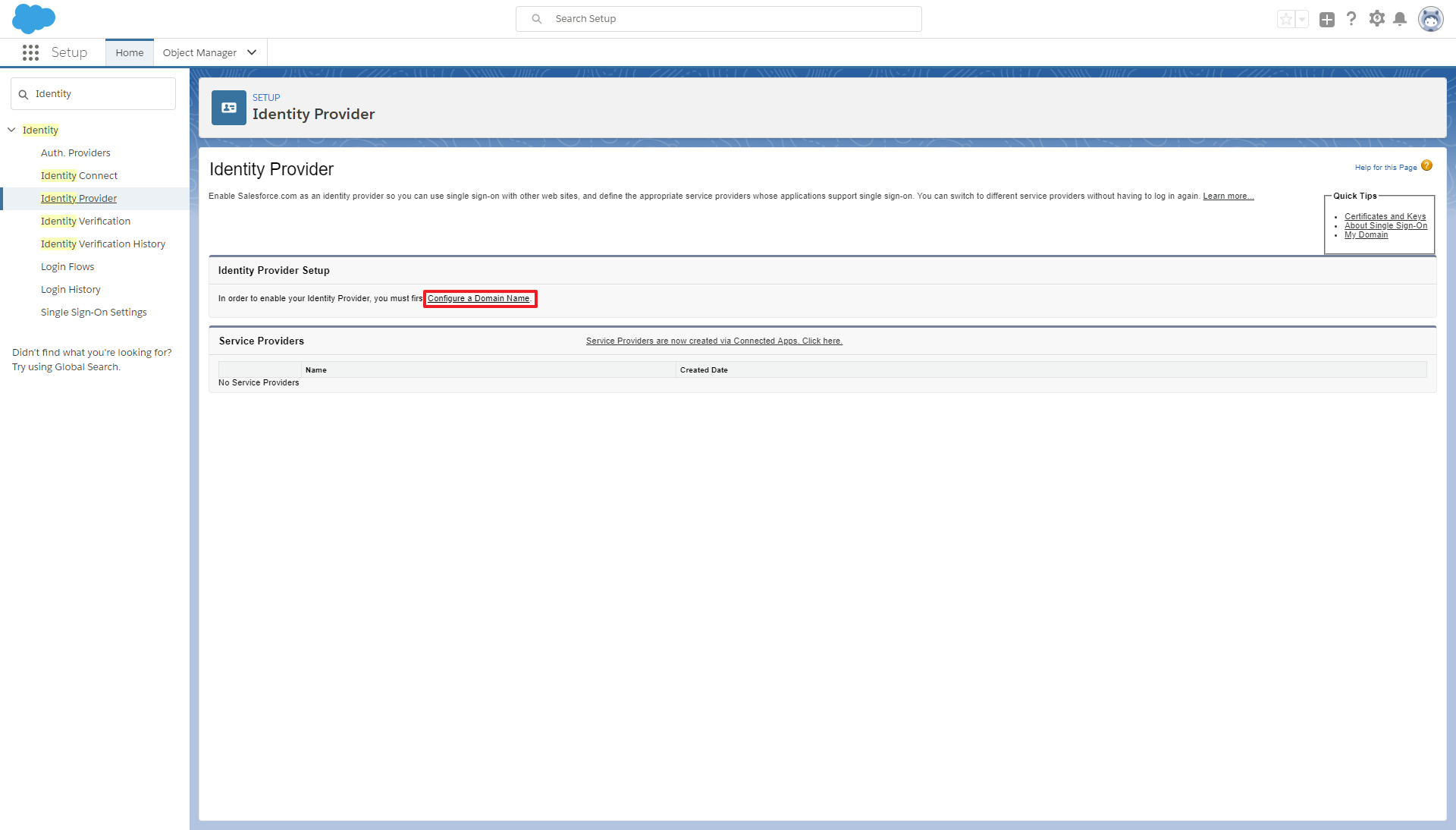Viewport: 1456px width, 830px height.
Task: Click the Identity parent node label
Action: tap(40, 130)
